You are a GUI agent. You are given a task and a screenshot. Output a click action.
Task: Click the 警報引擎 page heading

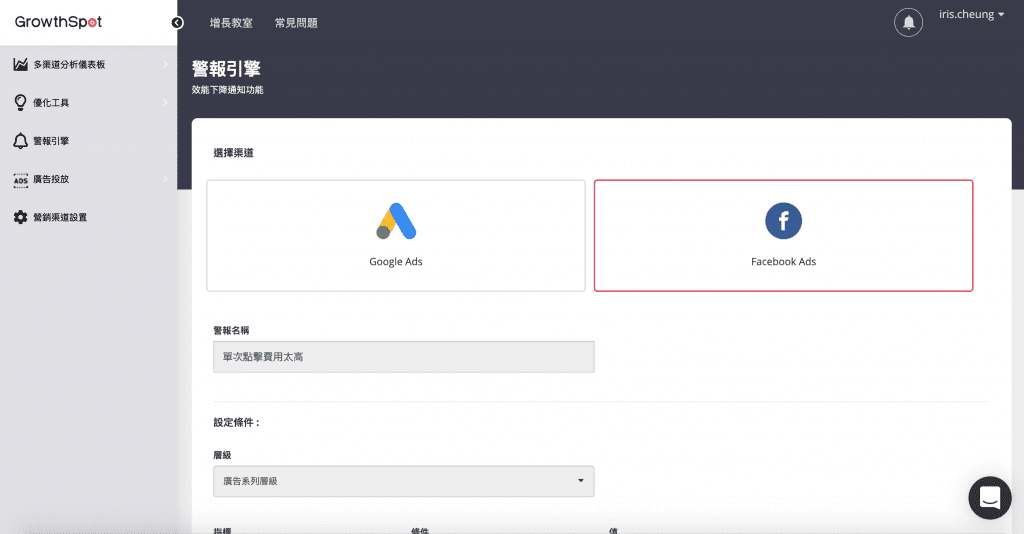[226, 69]
